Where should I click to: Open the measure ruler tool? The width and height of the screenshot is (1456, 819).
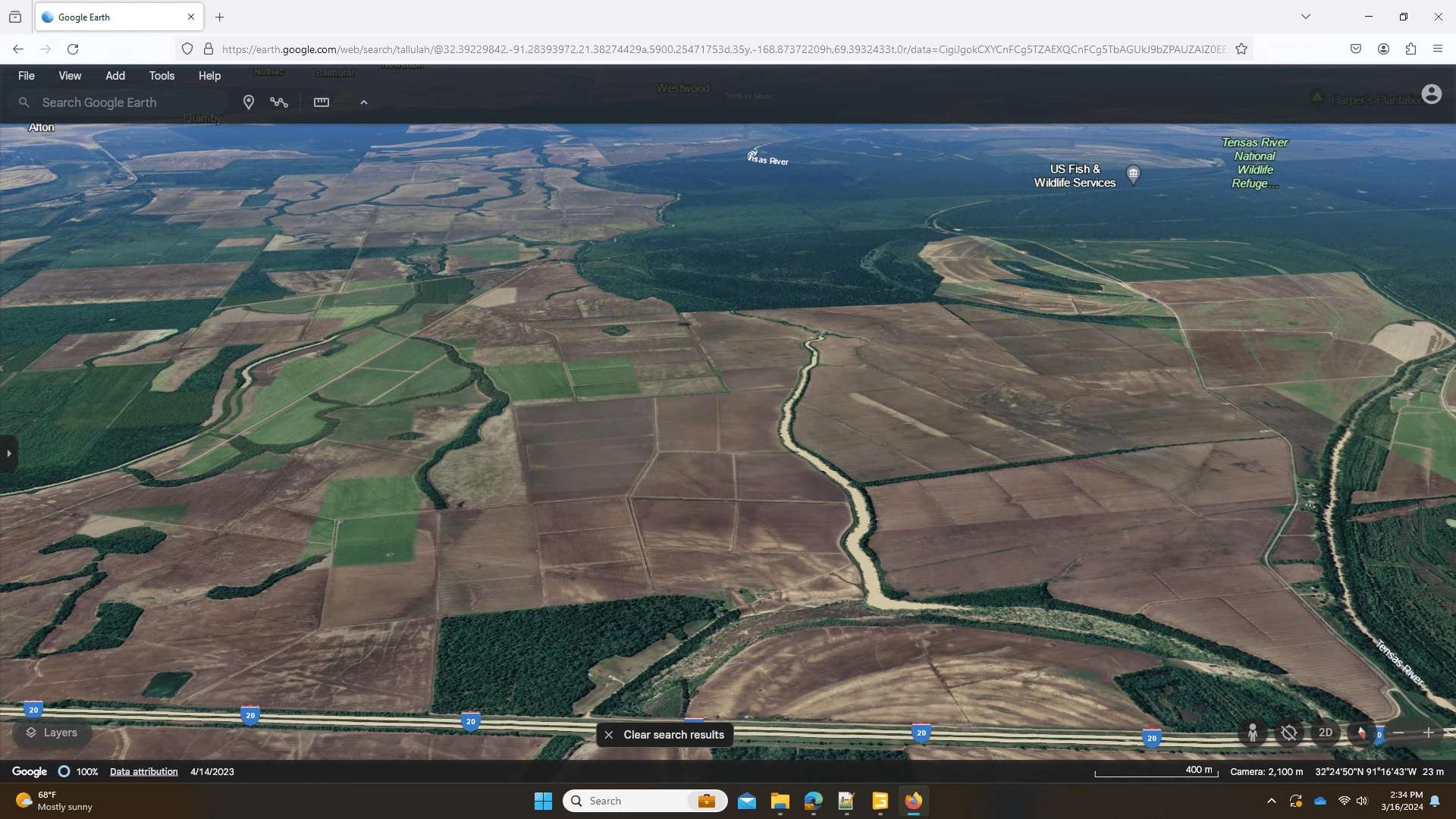pos(322,102)
